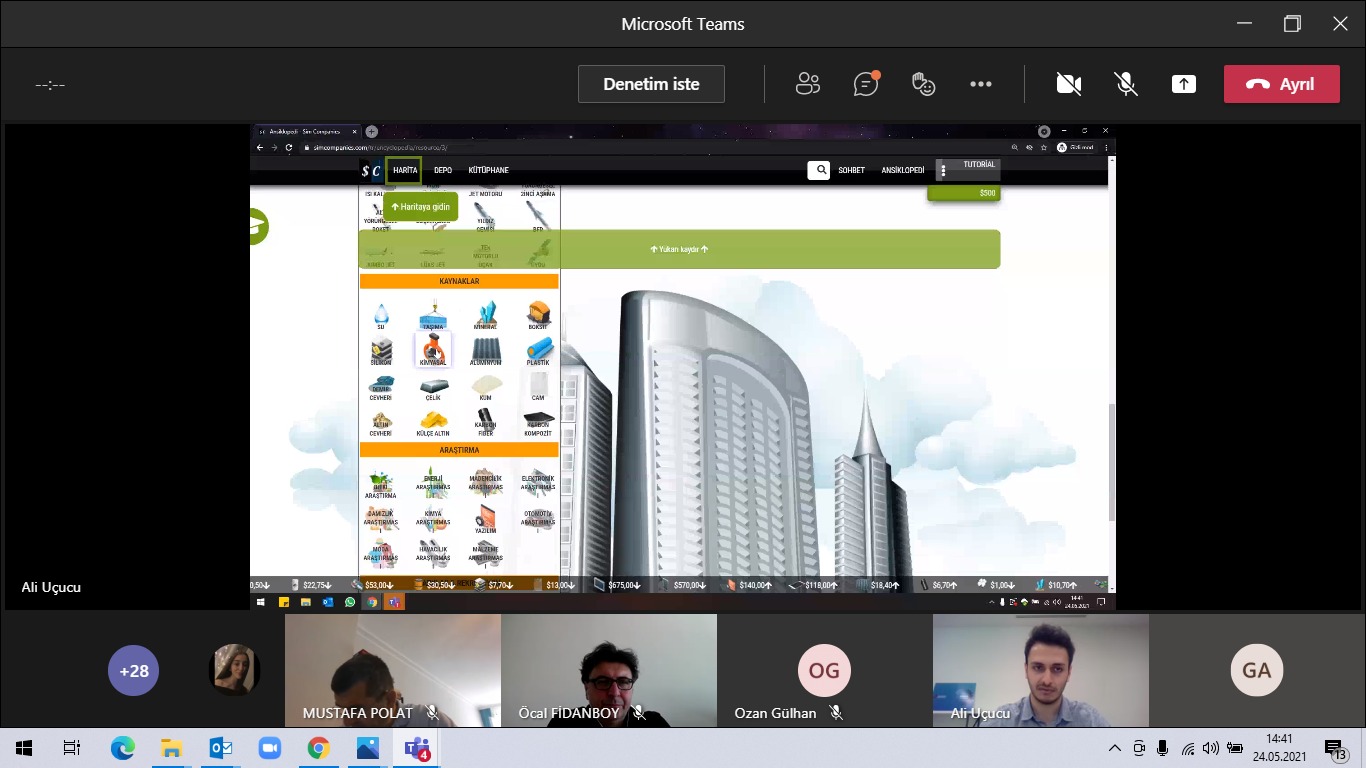Open Microsoft Edge from the Windows taskbar

(x=123, y=748)
